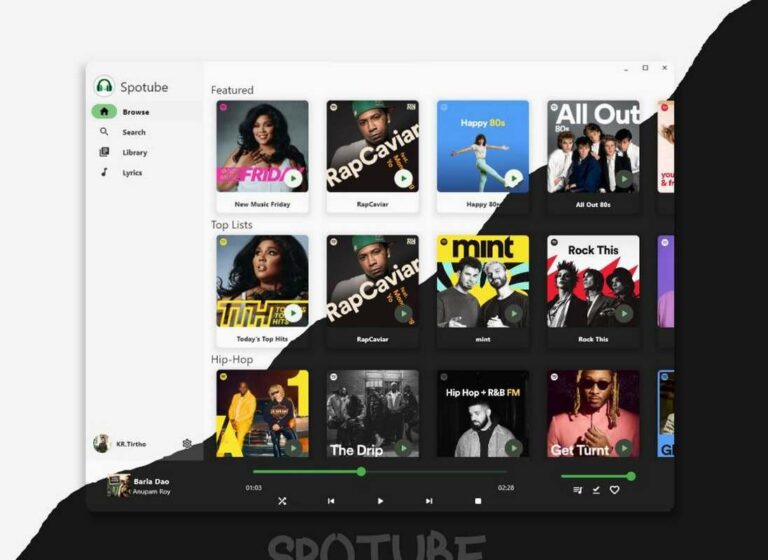Play the Hip Hop + R&B FM playlist
This screenshot has height=560, width=768.
[513, 448]
